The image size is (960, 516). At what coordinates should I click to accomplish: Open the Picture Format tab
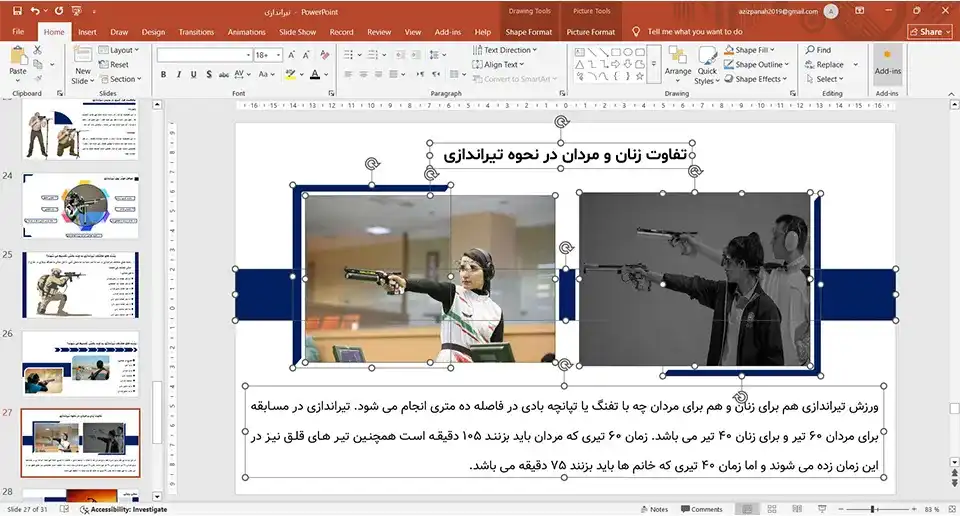click(591, 32)
